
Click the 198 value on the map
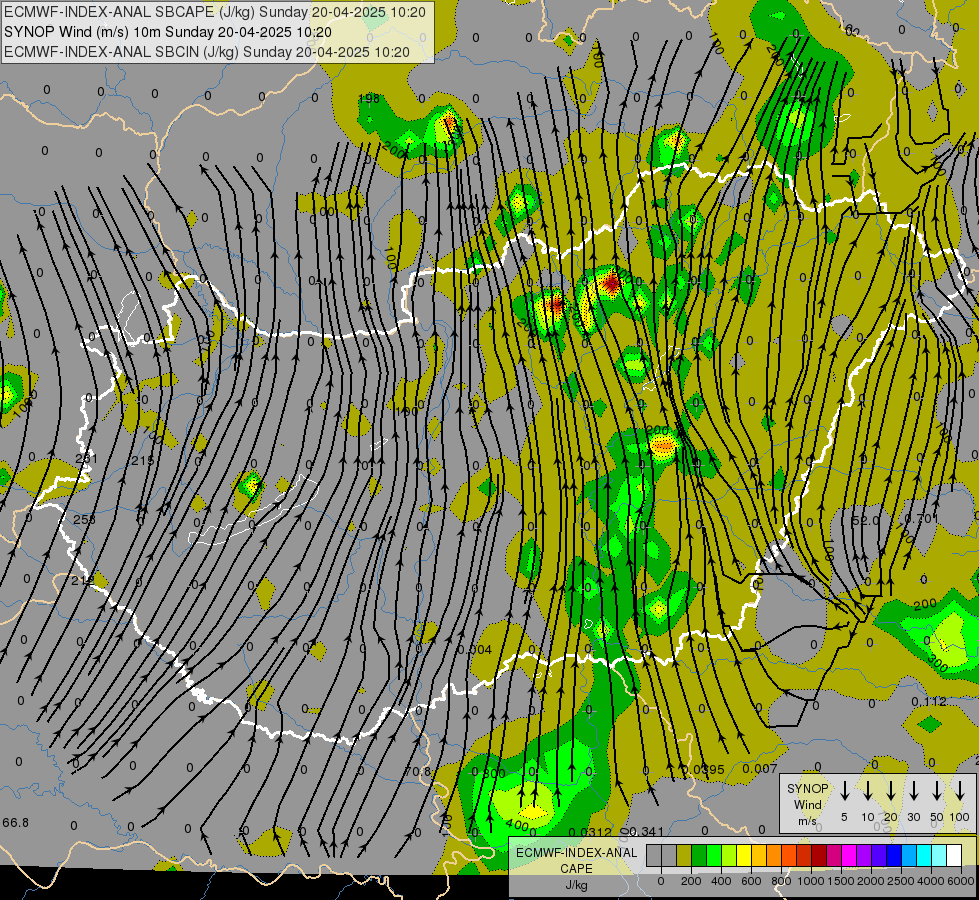369,99
